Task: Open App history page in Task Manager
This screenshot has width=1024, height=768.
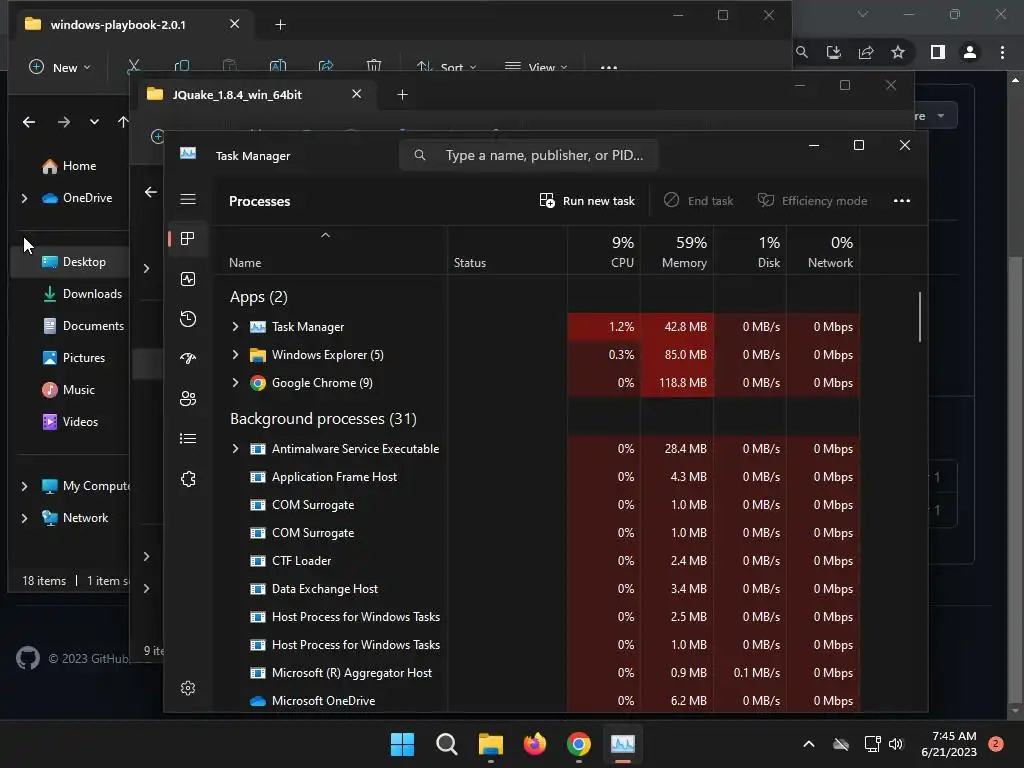Action: tap(188, 319)
